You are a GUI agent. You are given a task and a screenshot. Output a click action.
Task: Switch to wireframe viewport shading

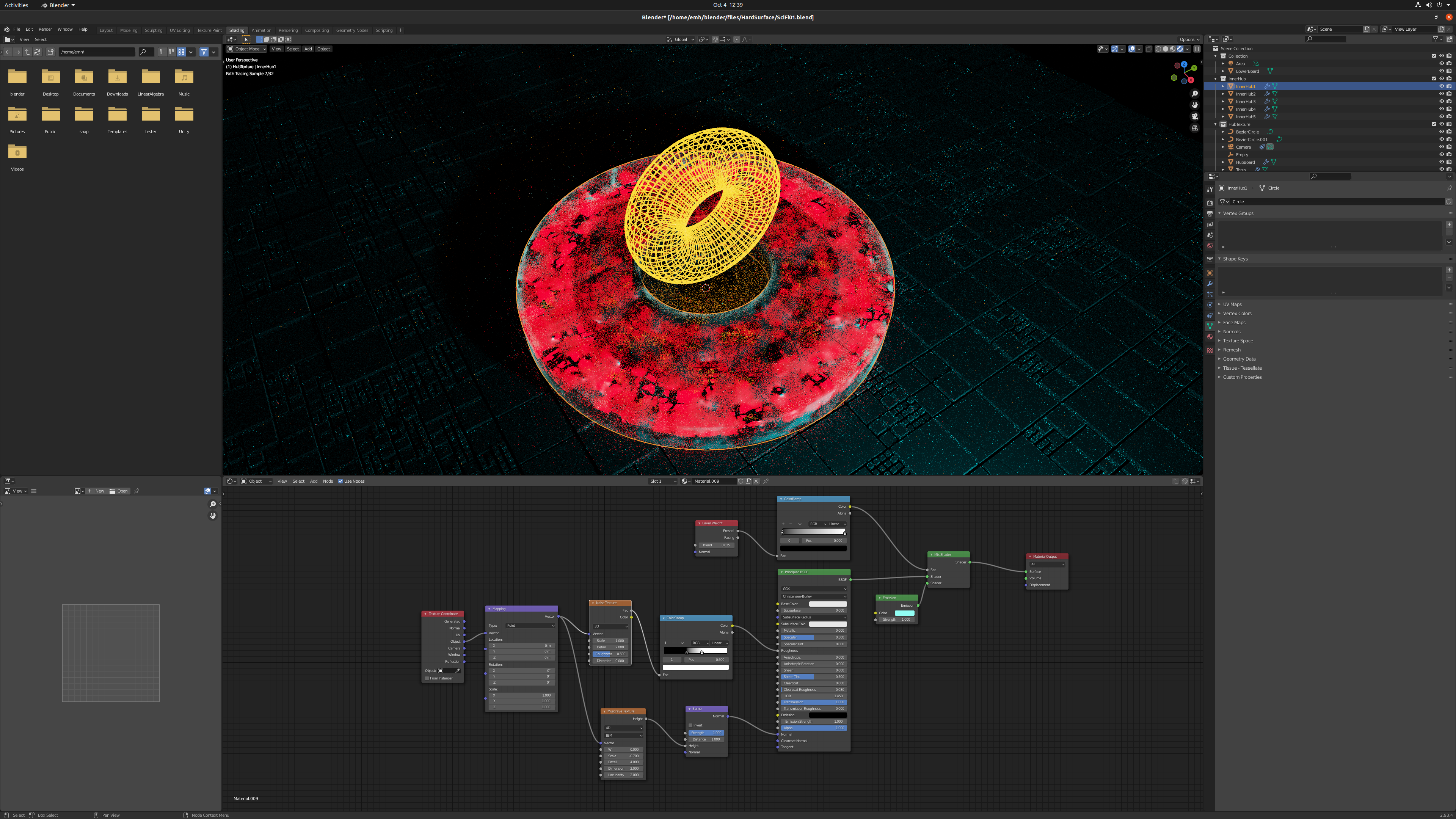click(1158, 49)
